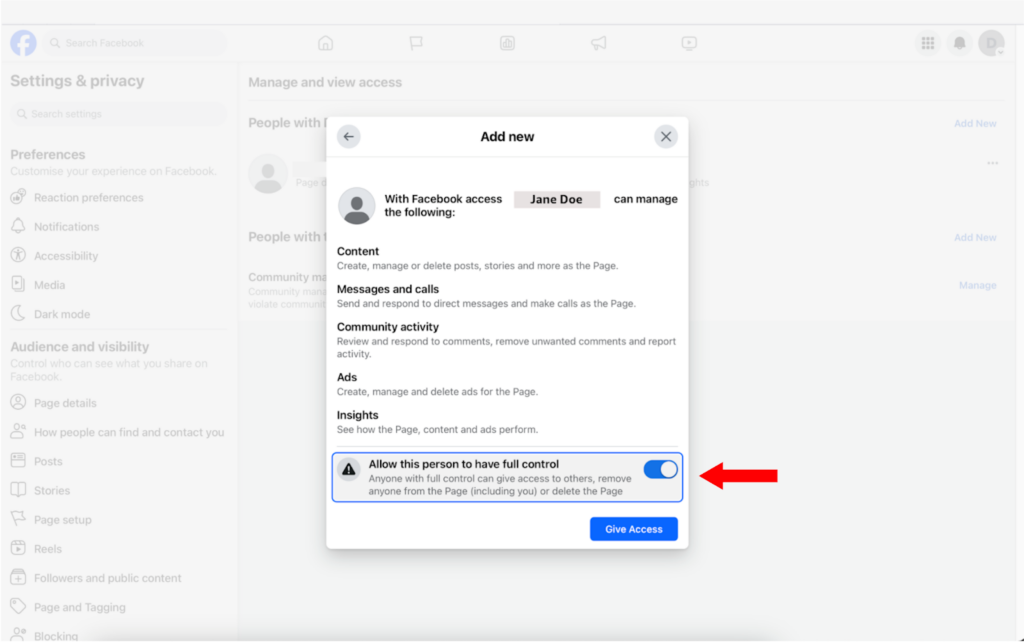
Task: Open account profile menu avatar
Action: click(x=991, y=43)
